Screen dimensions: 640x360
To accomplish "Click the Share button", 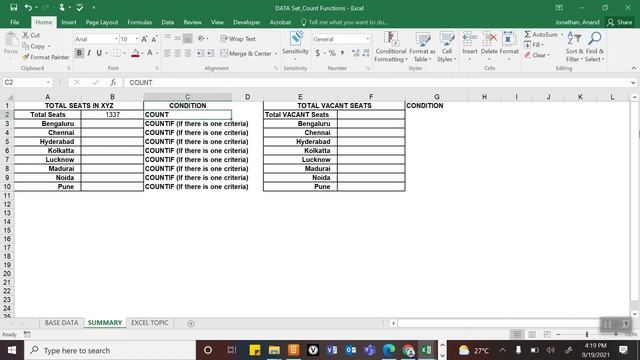I will point(619,22).
